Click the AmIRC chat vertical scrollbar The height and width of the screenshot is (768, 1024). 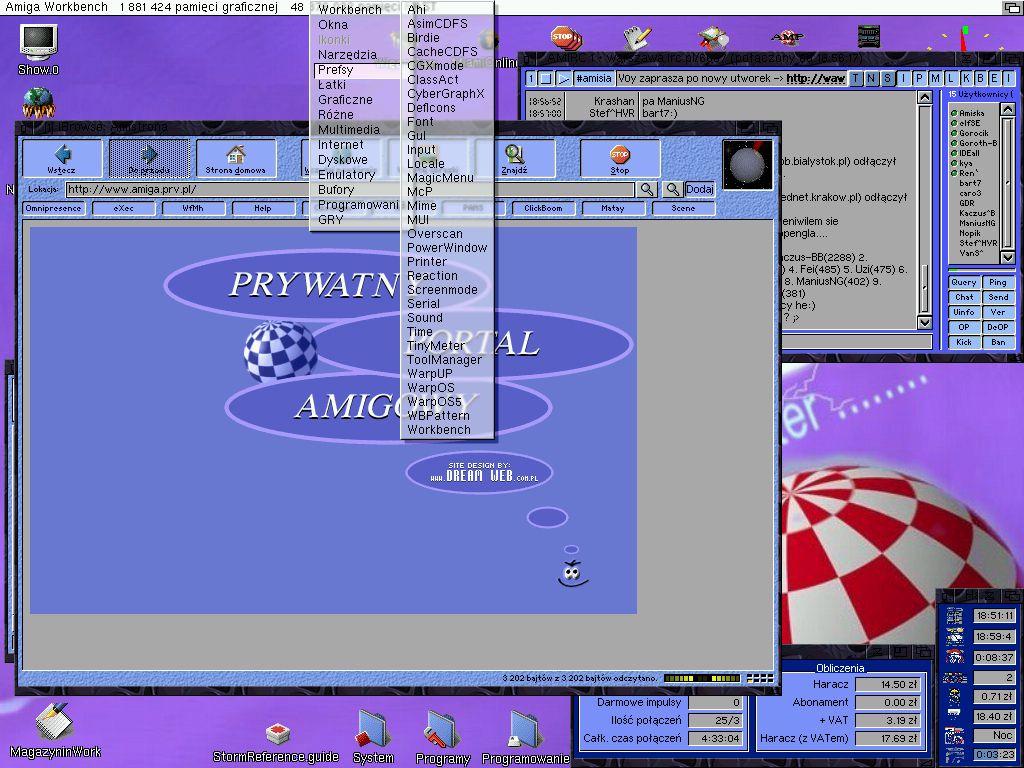click(925, 210)
